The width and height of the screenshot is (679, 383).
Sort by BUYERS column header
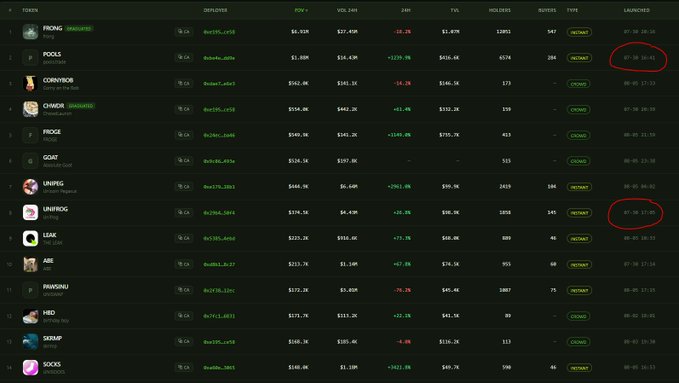click(x=547, y=10)
